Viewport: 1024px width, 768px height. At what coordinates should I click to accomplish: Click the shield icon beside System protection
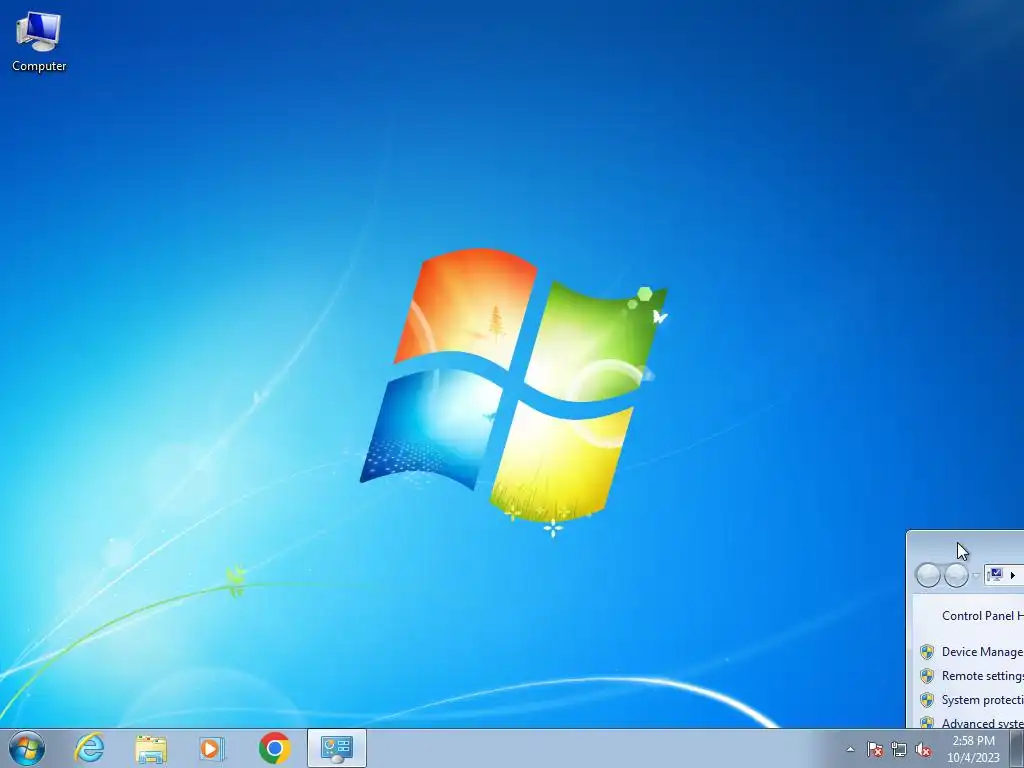(927, 700)
